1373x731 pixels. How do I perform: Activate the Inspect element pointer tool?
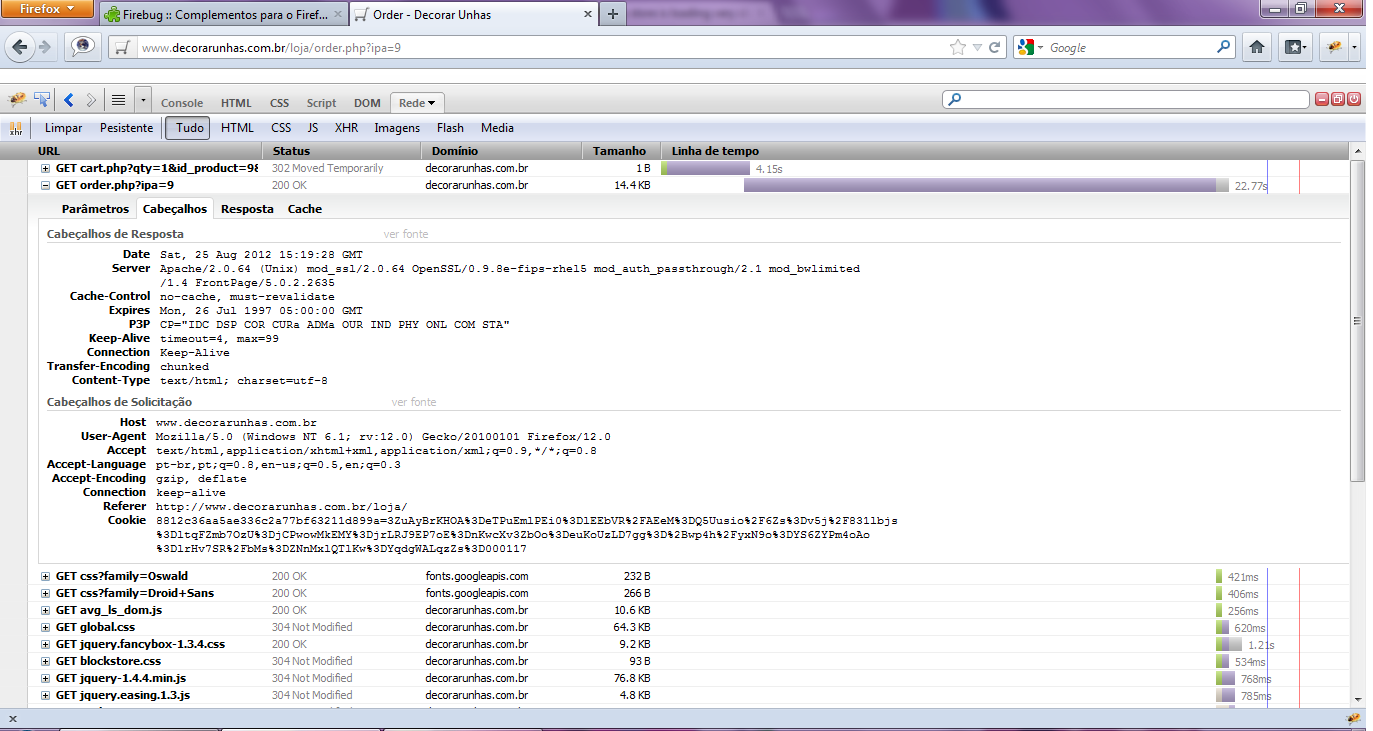pyautogui.click(x=42, y=100)
